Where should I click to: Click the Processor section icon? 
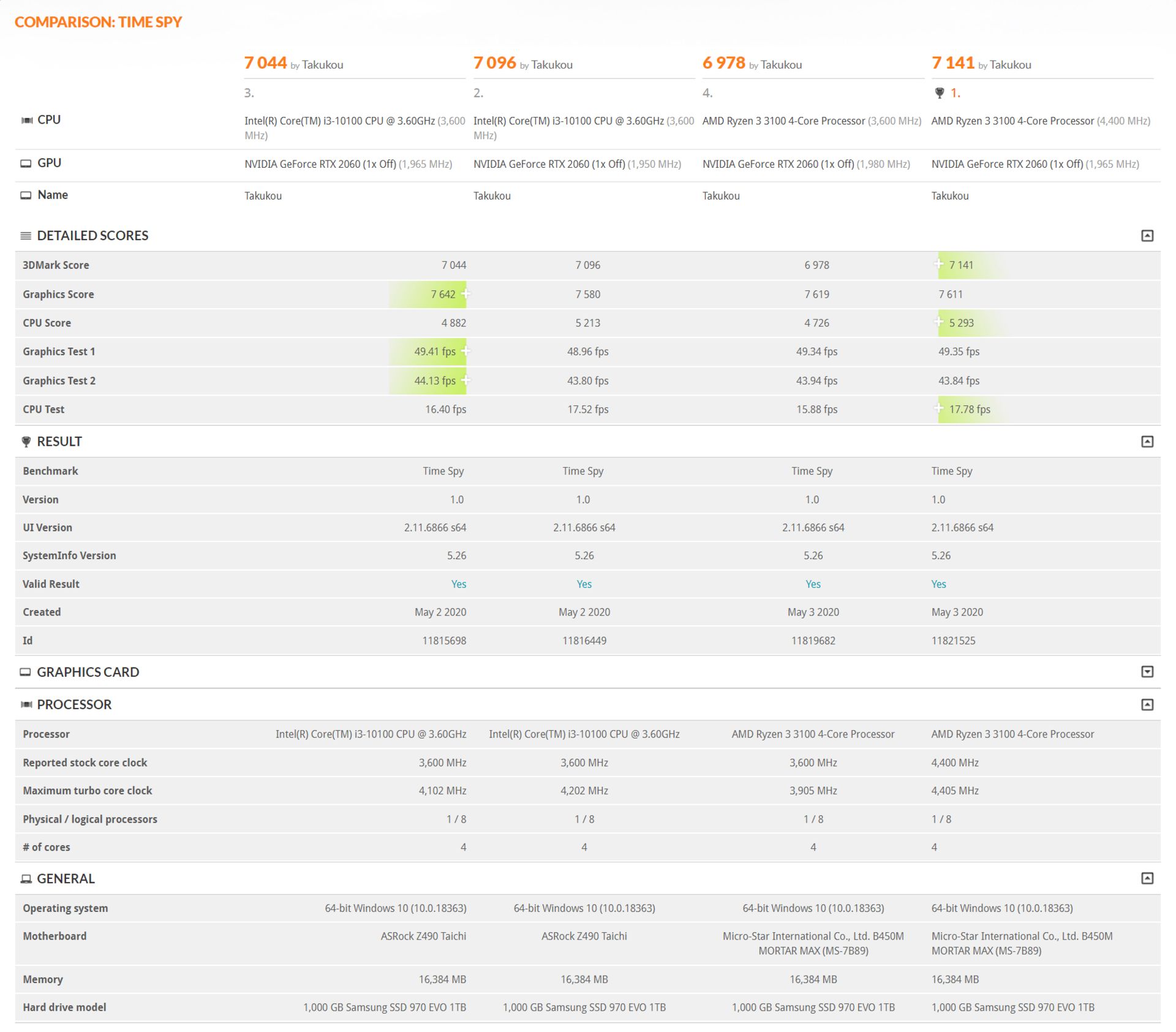coord(26,704)
